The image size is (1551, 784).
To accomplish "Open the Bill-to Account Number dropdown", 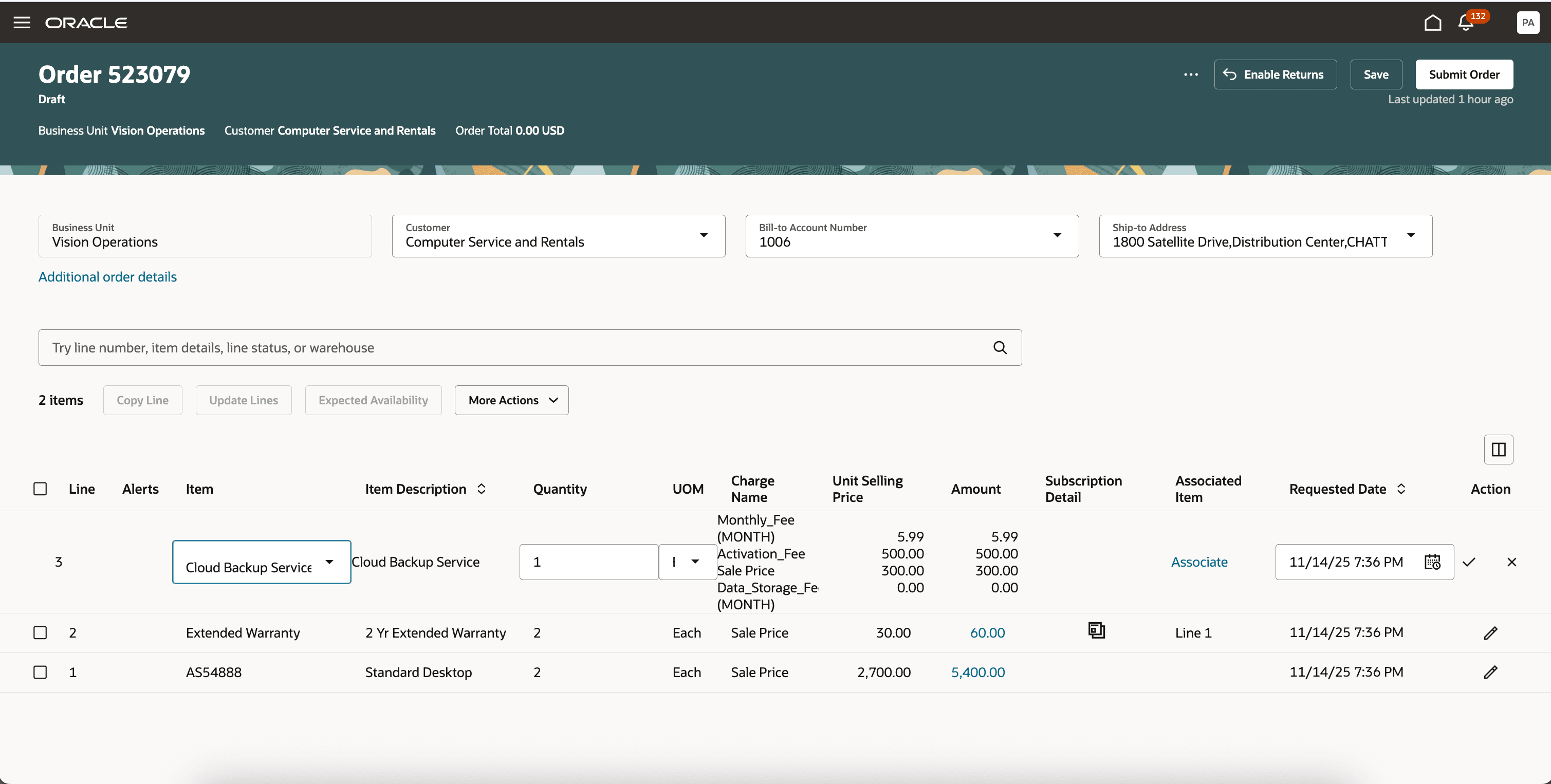I will coord(1057,235).
